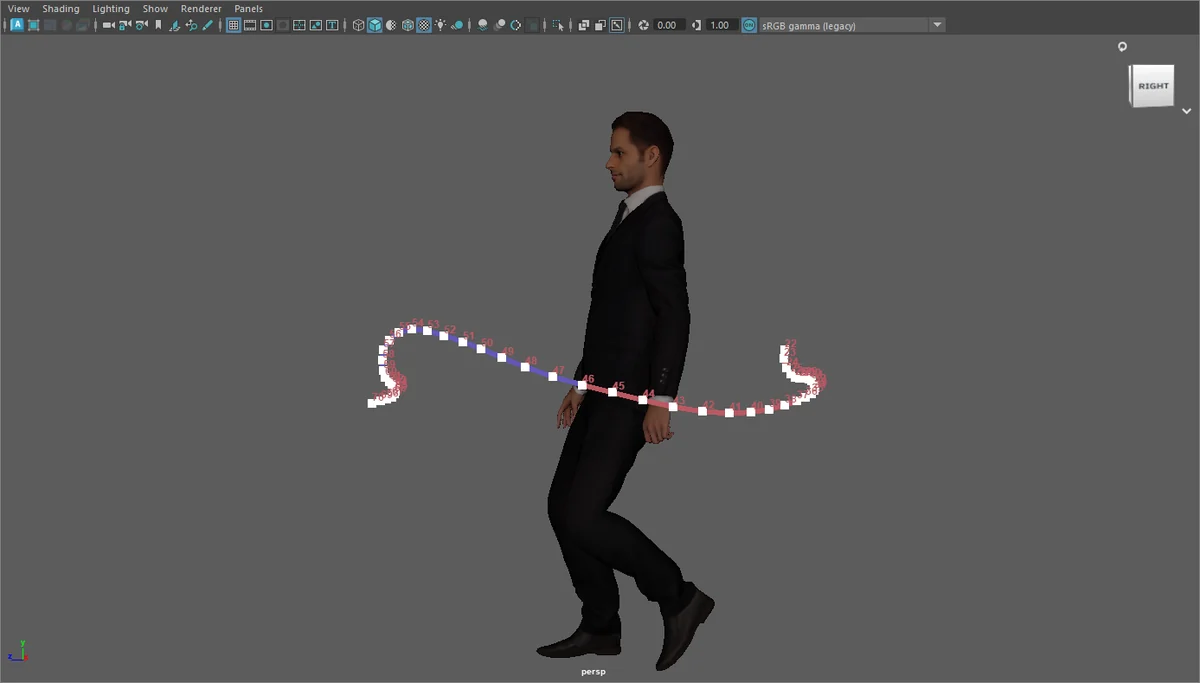Image resolution: width=1200 pixels, height=683 pixels.
Task: Click the ViewCube home icon
Action: (1122, 46)
